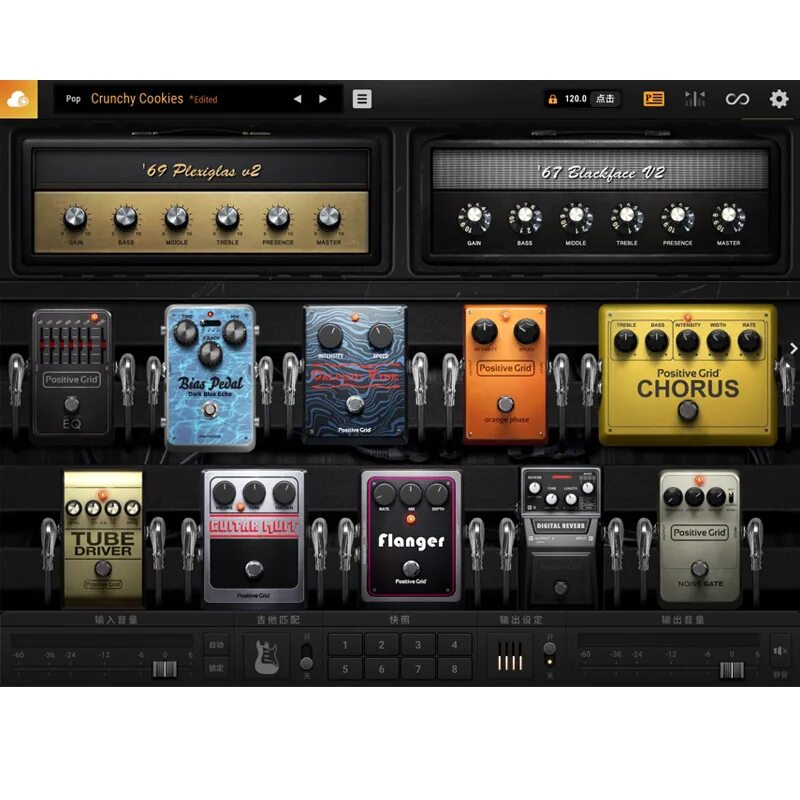
Task: Toggle the Tube Driver footswitch
Action: 103,568
